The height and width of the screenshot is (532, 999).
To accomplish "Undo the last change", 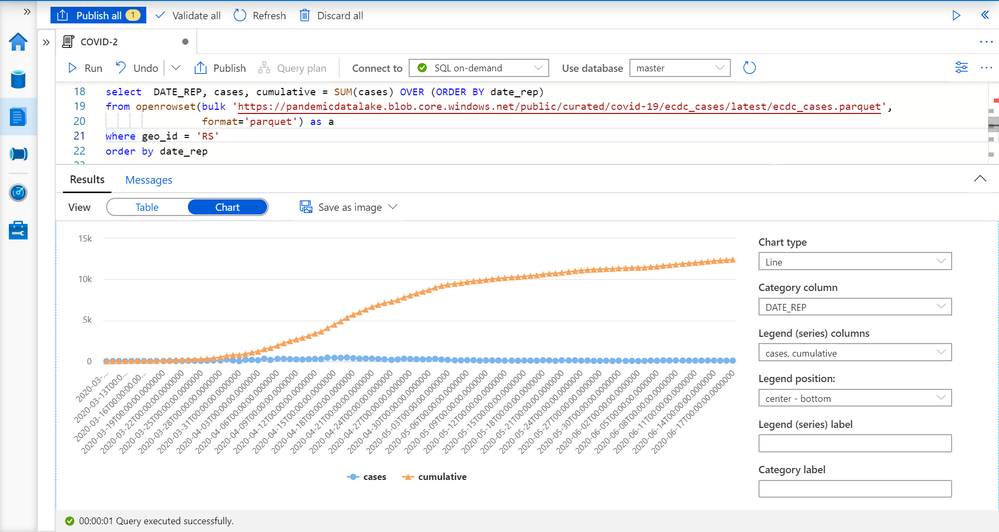I will point(137,68).
